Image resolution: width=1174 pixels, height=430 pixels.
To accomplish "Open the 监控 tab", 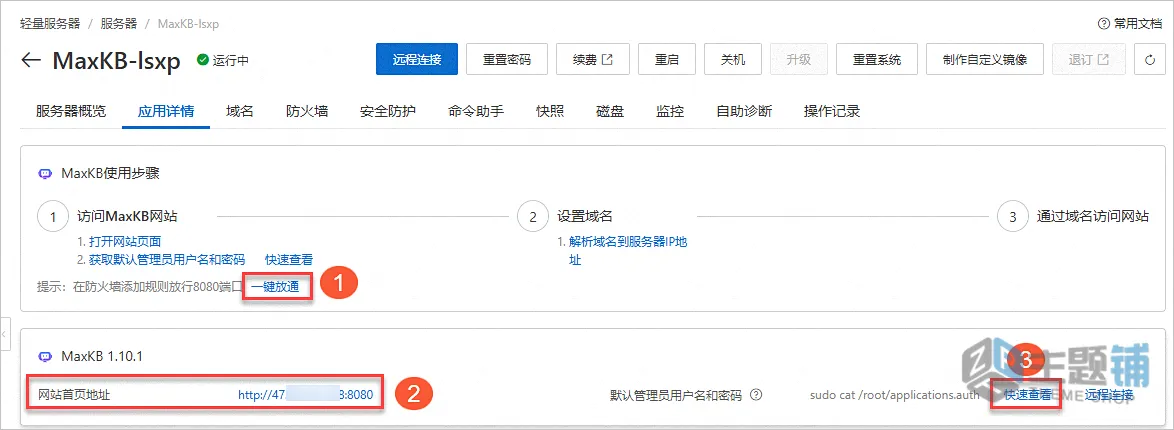I will 670,112.
